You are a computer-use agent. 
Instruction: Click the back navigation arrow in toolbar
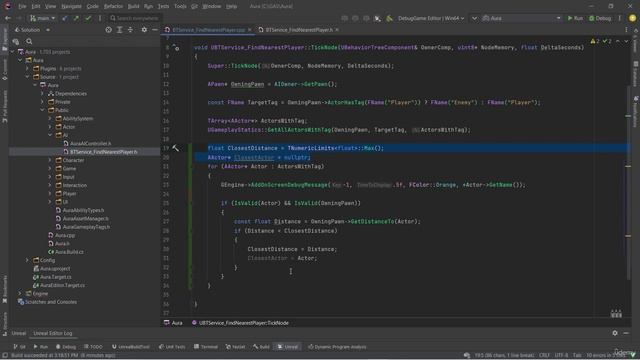[x=8, y=18]
